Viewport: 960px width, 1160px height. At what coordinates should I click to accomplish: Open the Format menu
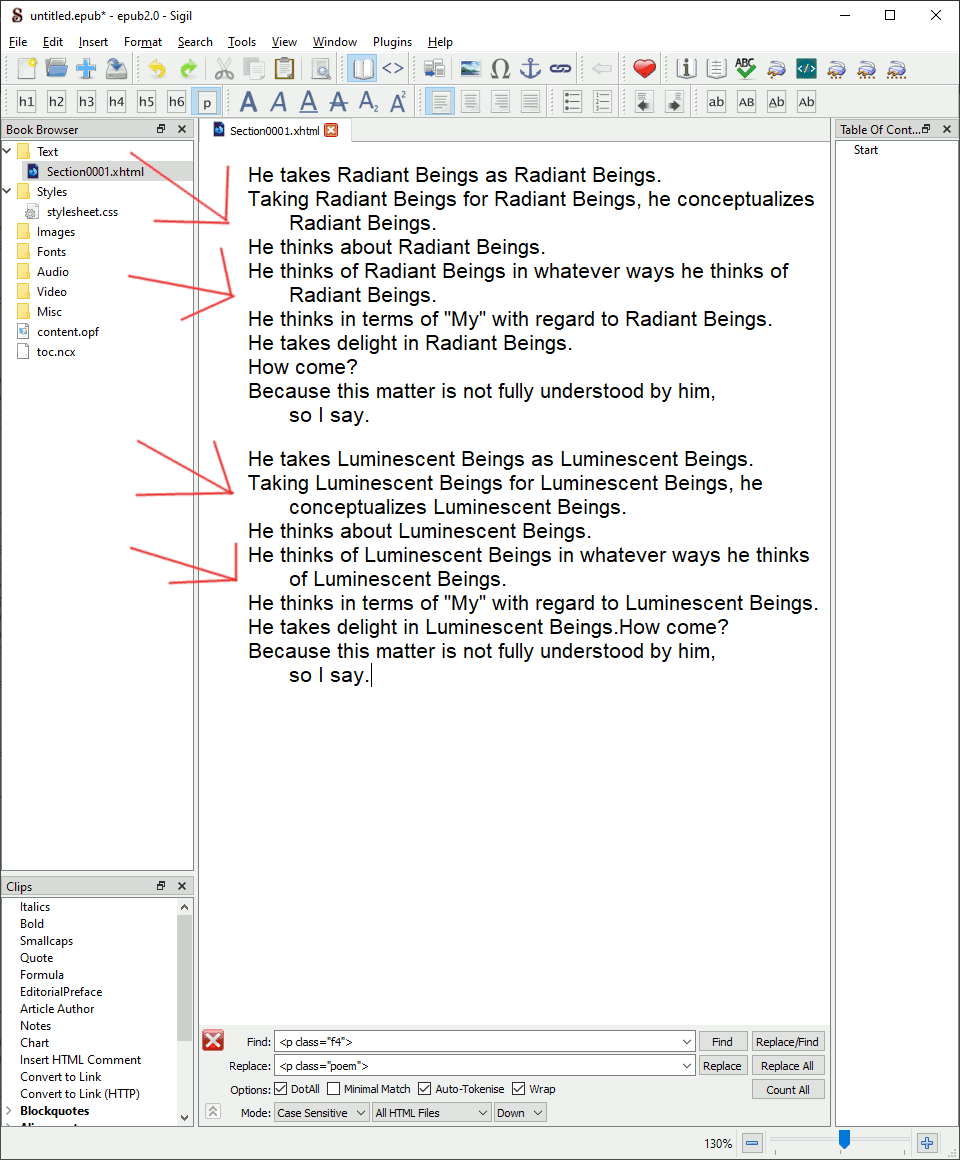click(x=143, y=42)
